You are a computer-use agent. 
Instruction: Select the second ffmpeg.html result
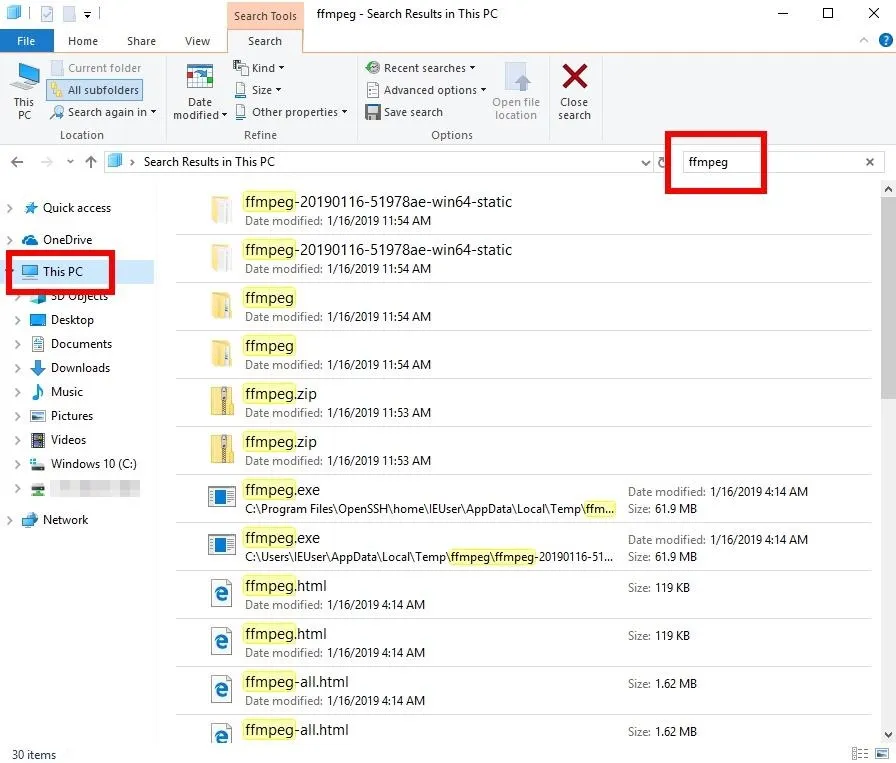click(523, 642)
